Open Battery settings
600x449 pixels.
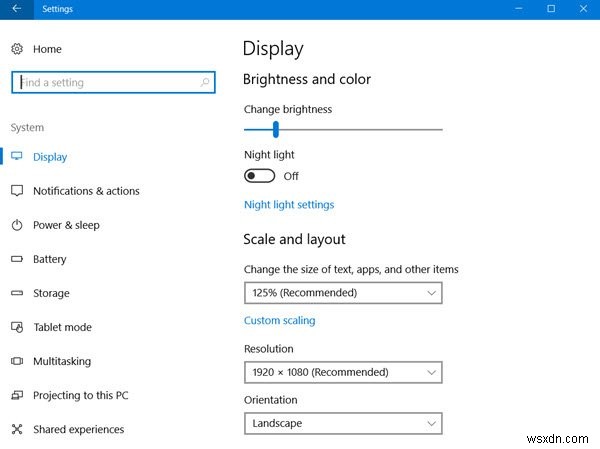(50, 259)
